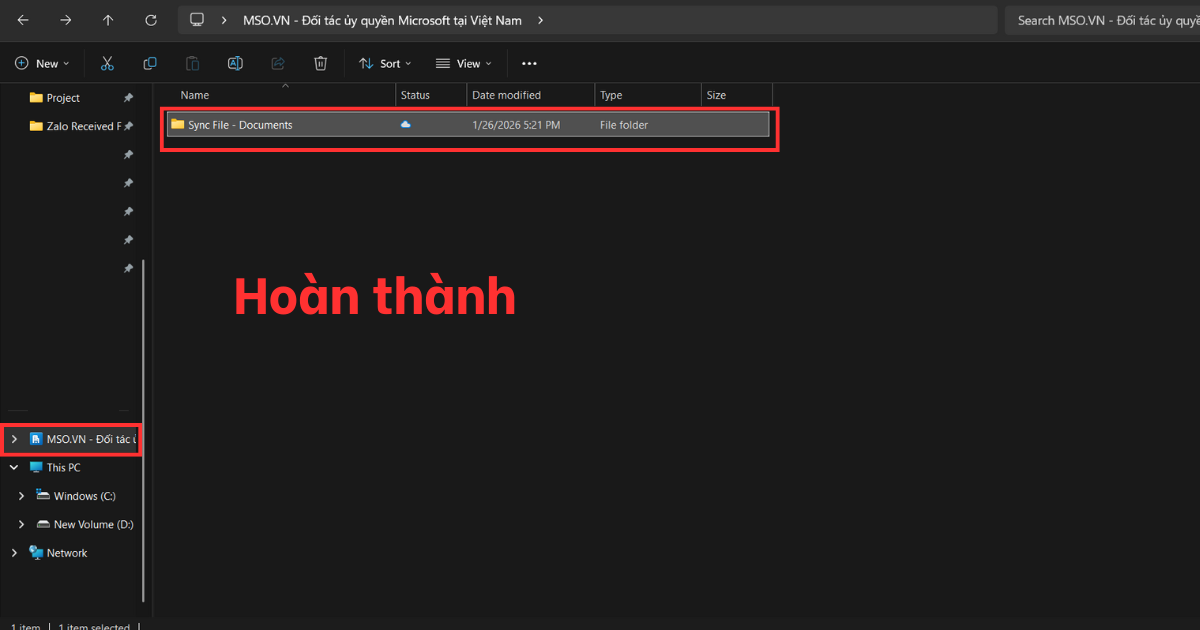Expand the Sort options dropdown
The width and height of the screenshot is (1200, 630).
click(x=385, y=63)
